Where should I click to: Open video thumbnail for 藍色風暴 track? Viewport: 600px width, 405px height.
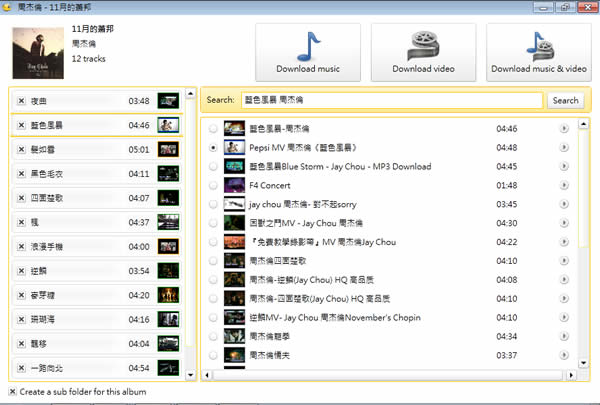(168, 125)
